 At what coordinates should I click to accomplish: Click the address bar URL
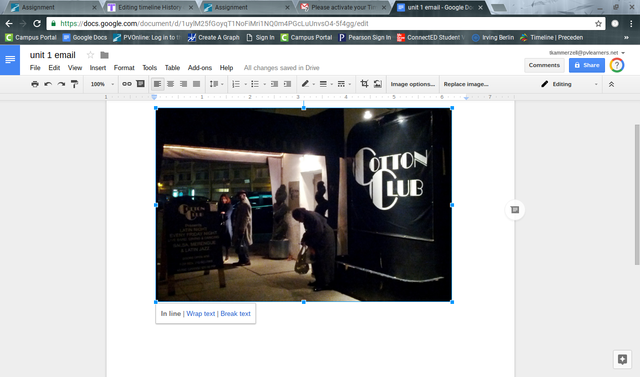(x=214, y=24)
